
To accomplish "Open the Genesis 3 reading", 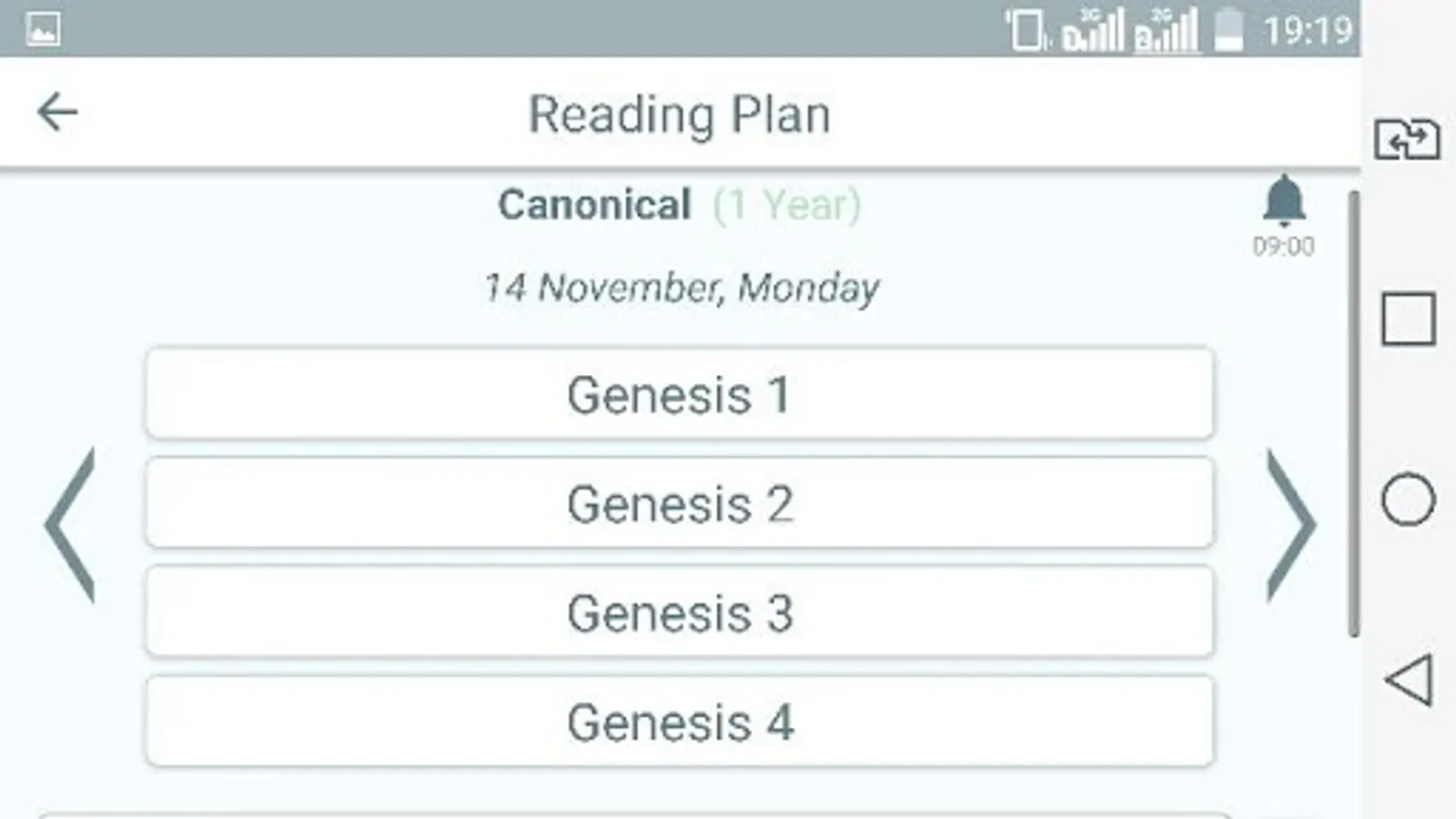I will click(679, 612).
